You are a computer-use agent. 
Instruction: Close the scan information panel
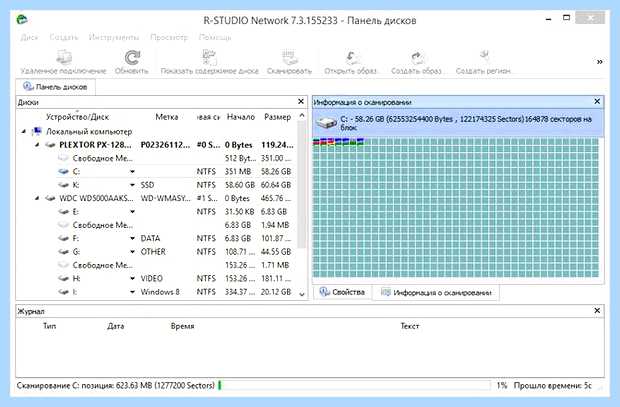click(x=597, y=102)
